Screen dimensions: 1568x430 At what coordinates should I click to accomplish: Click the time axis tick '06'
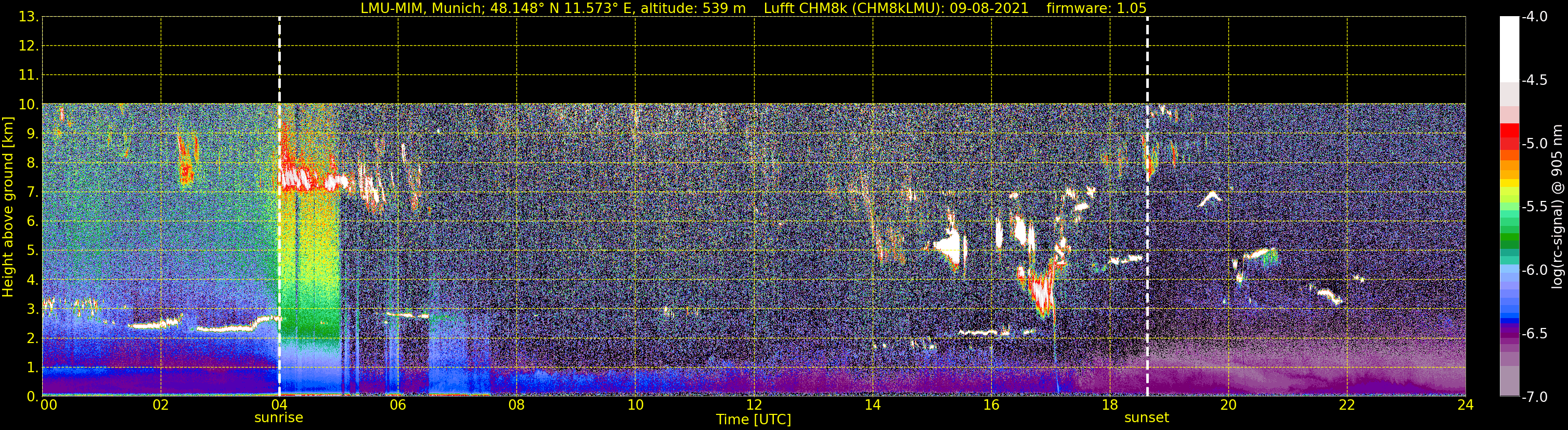(397, 405)
